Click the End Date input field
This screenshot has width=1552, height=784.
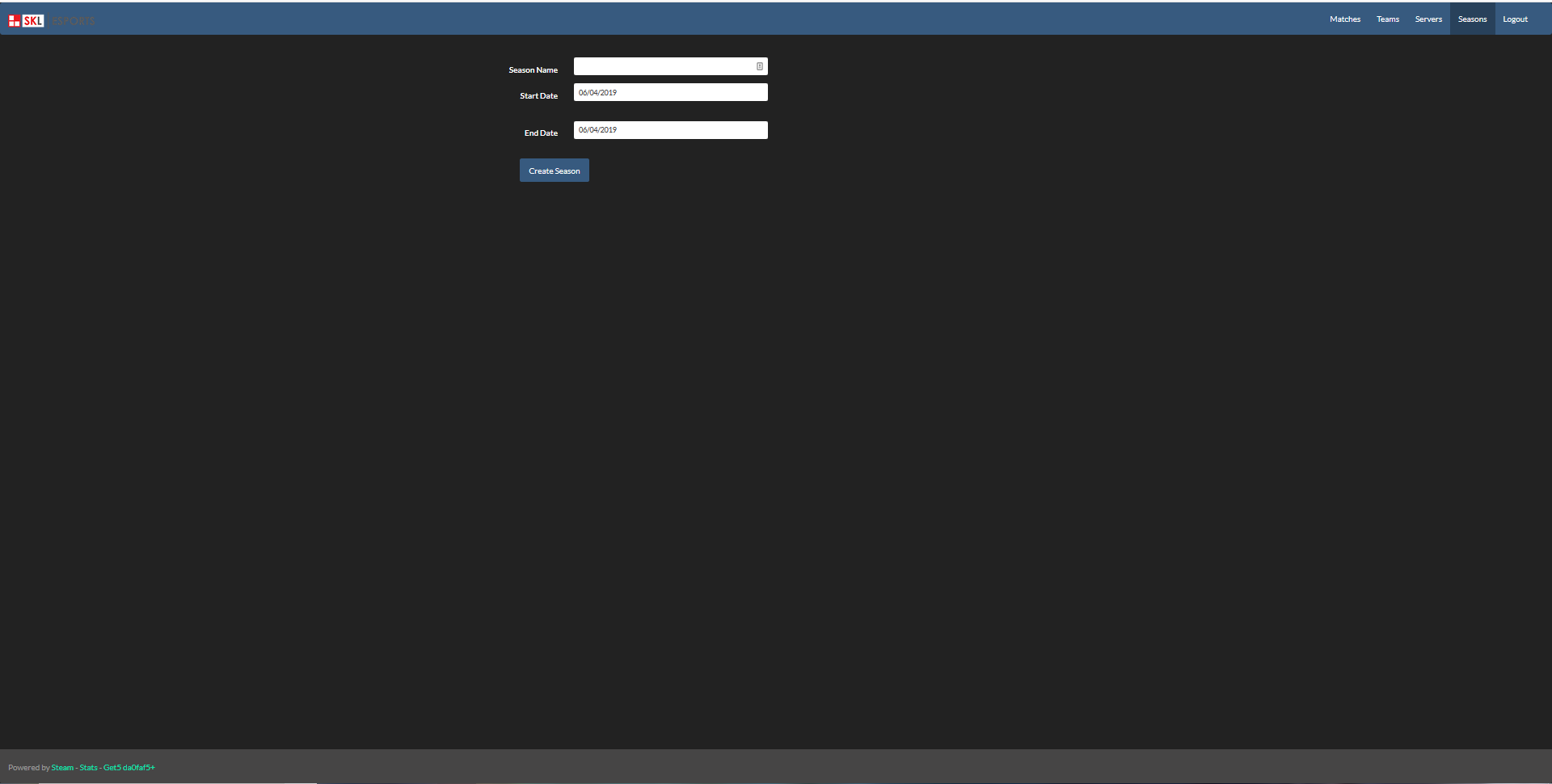click(x=671, y=130)
